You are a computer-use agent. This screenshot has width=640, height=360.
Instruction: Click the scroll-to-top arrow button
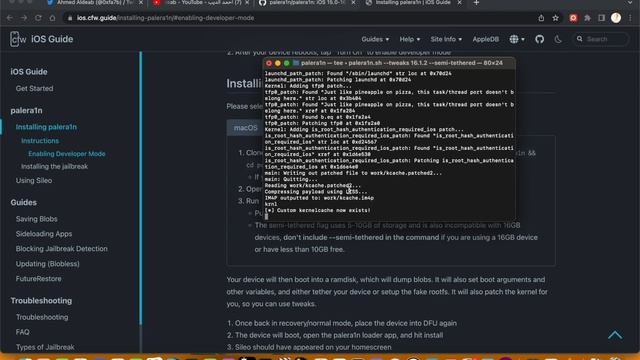point(615,335)
